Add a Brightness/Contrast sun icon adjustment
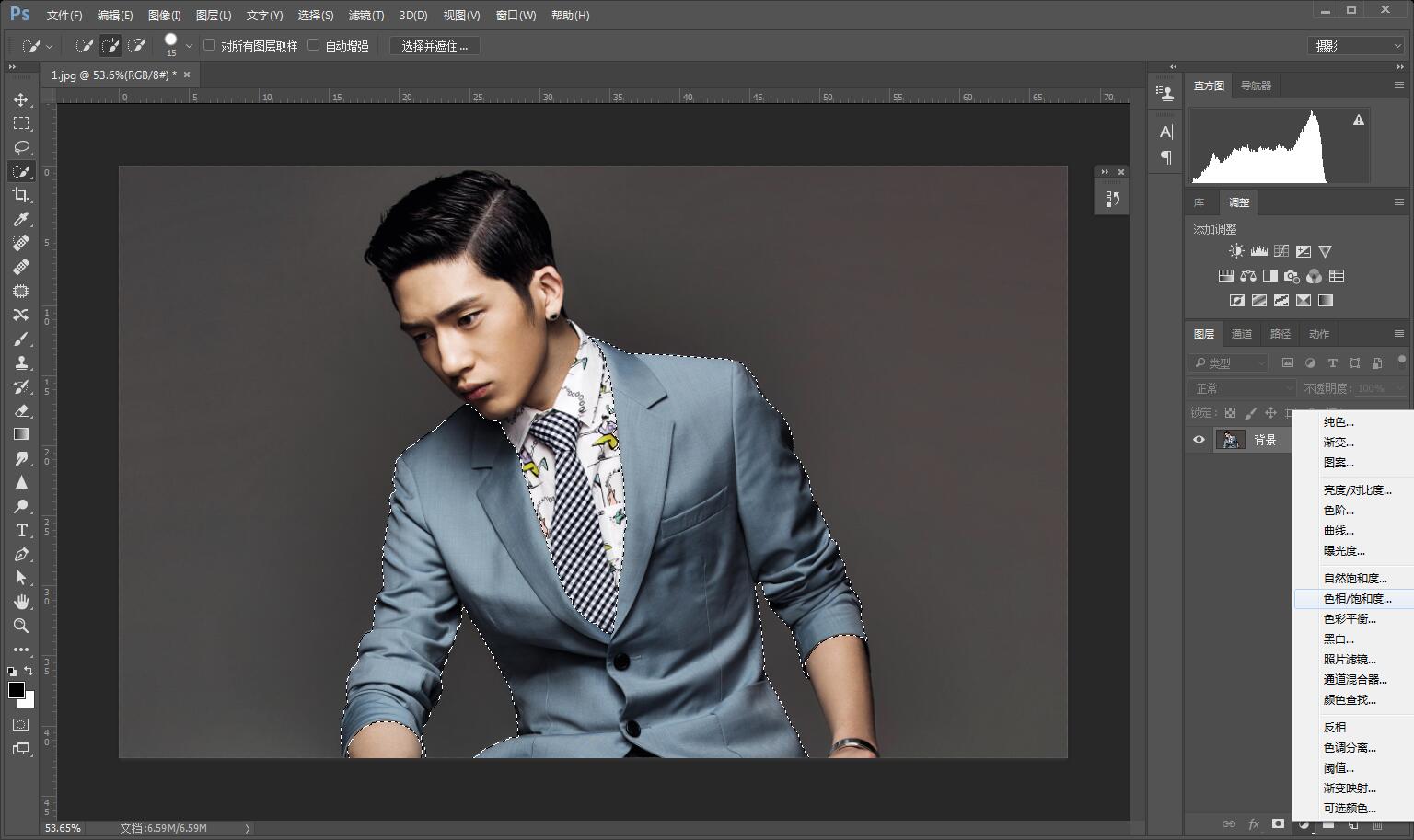Image resolution: width=1414 pixels, height=840 pixels. (x=1236, y=251)
